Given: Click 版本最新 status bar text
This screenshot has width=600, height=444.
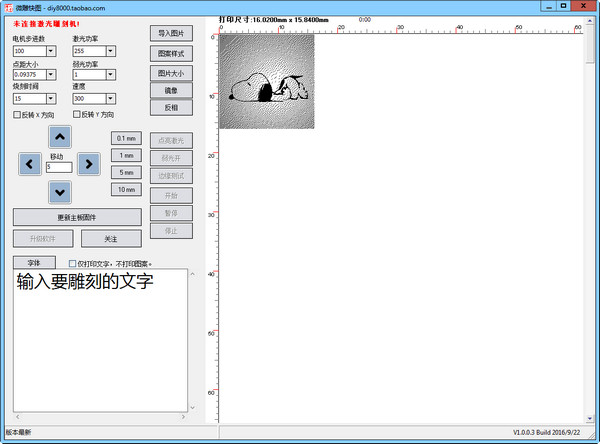Looking at the screenshot, I should (18, 432).
